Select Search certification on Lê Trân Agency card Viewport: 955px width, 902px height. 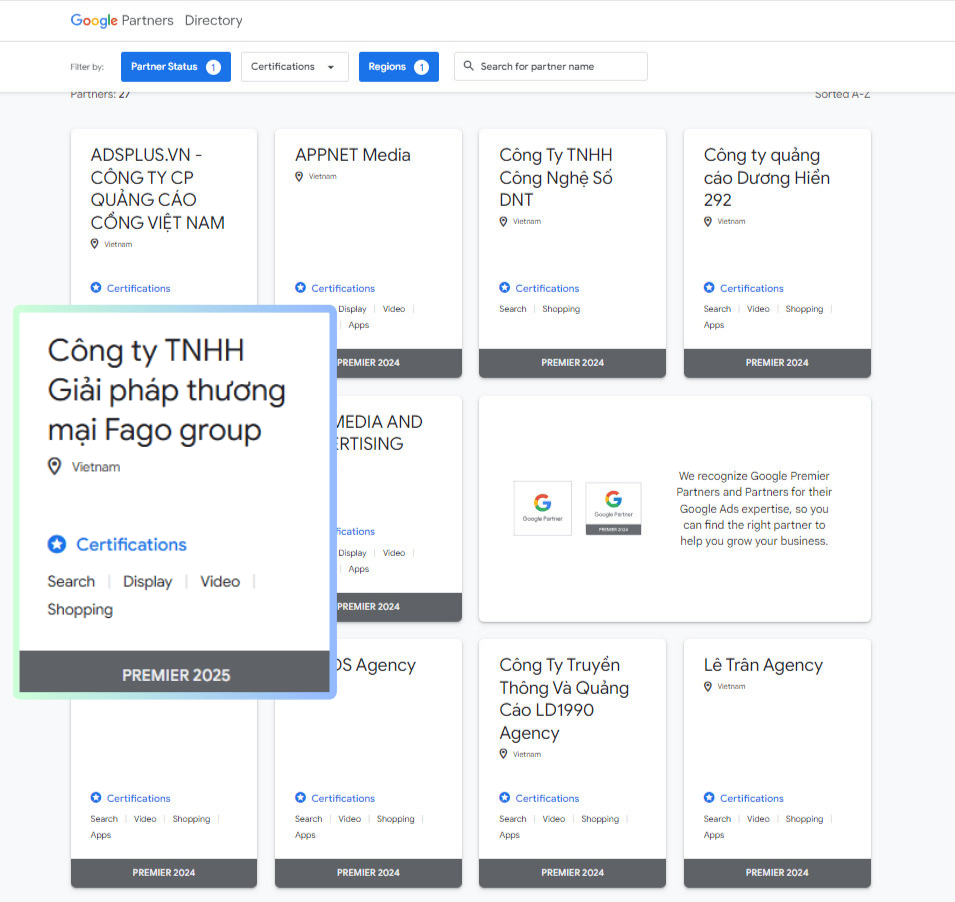[717, 819]
